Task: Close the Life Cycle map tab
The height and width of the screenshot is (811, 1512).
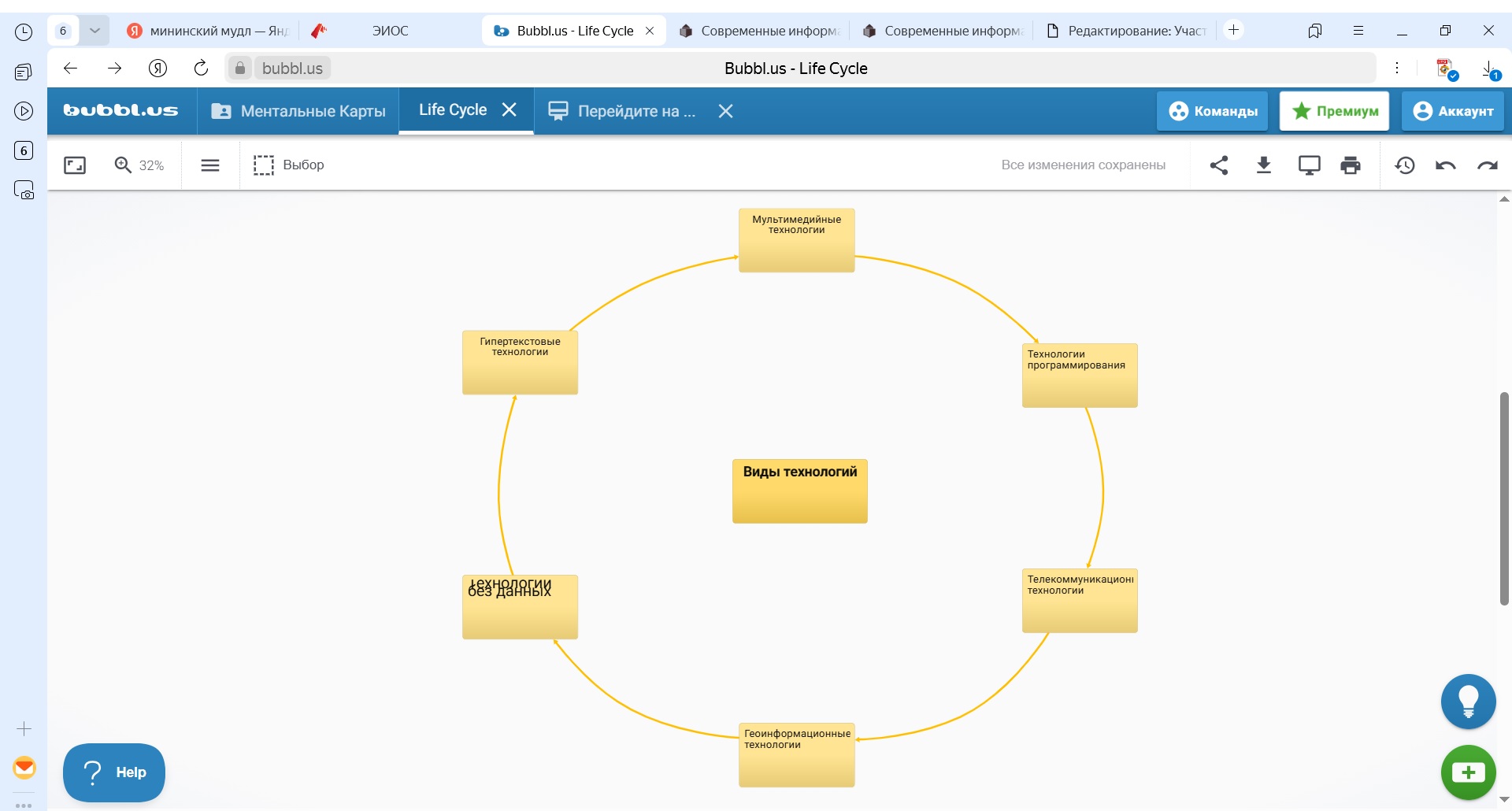Action: tap(510, 109)
